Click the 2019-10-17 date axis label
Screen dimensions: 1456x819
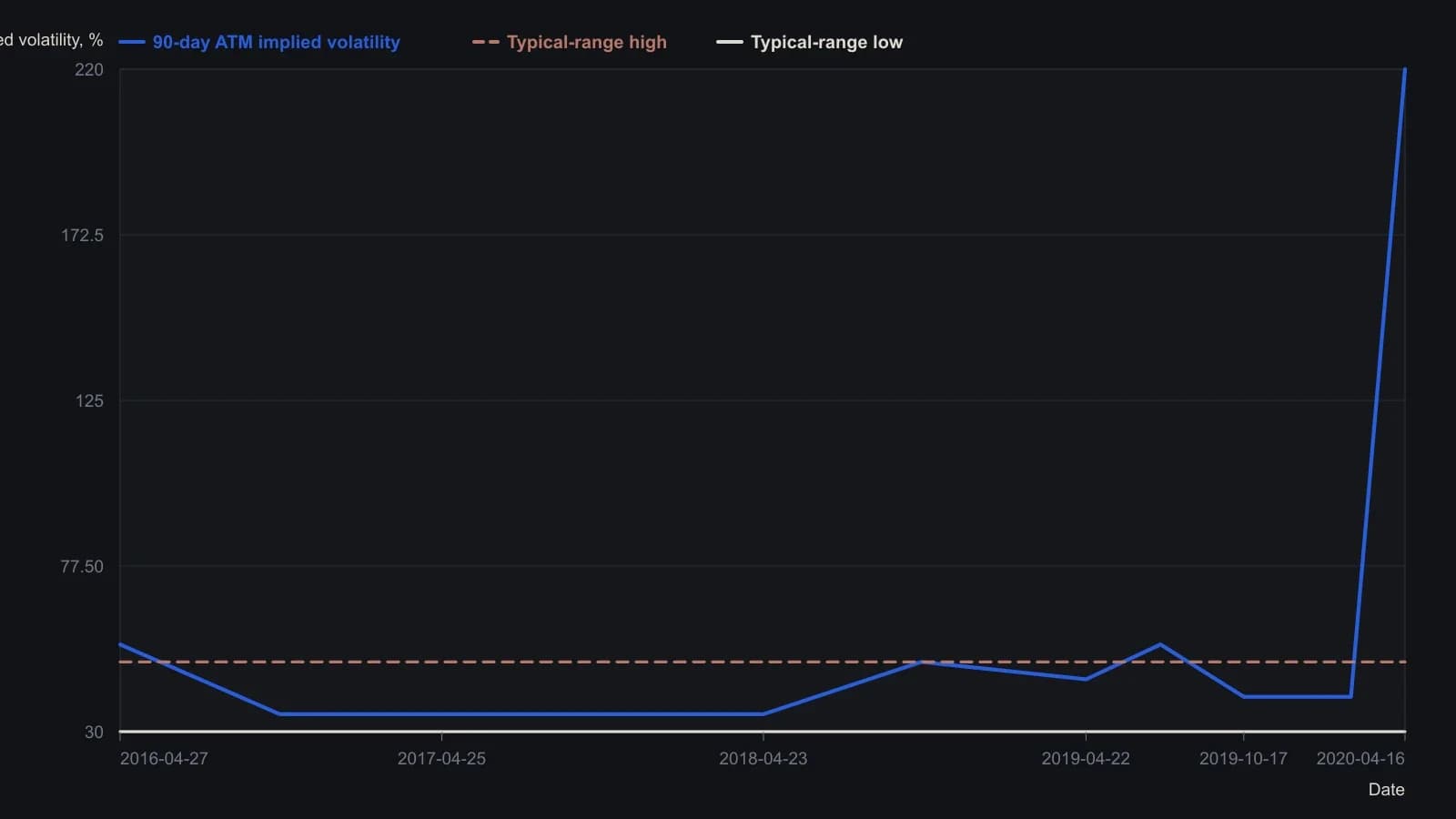click(x=1243, y=759)
